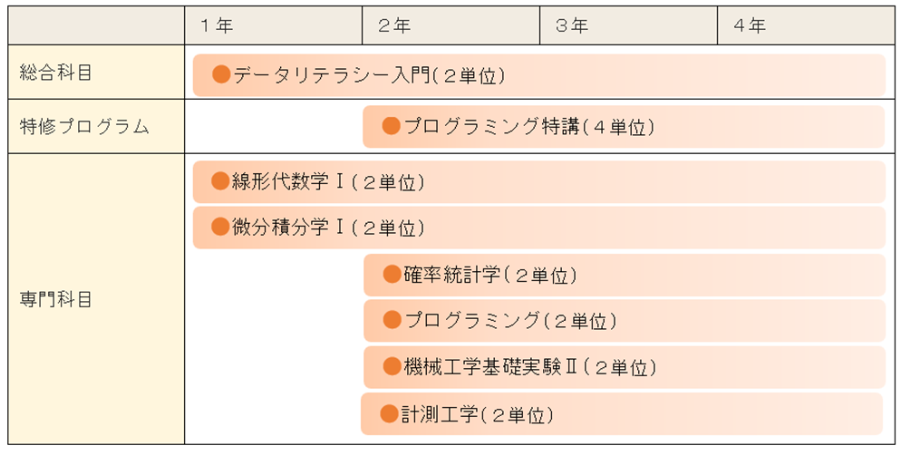Viewport: 900px width, 456px height.
Task: Click the orange circle beside 機械工学基礎実験Ⅱ
Action: (391, 366)
